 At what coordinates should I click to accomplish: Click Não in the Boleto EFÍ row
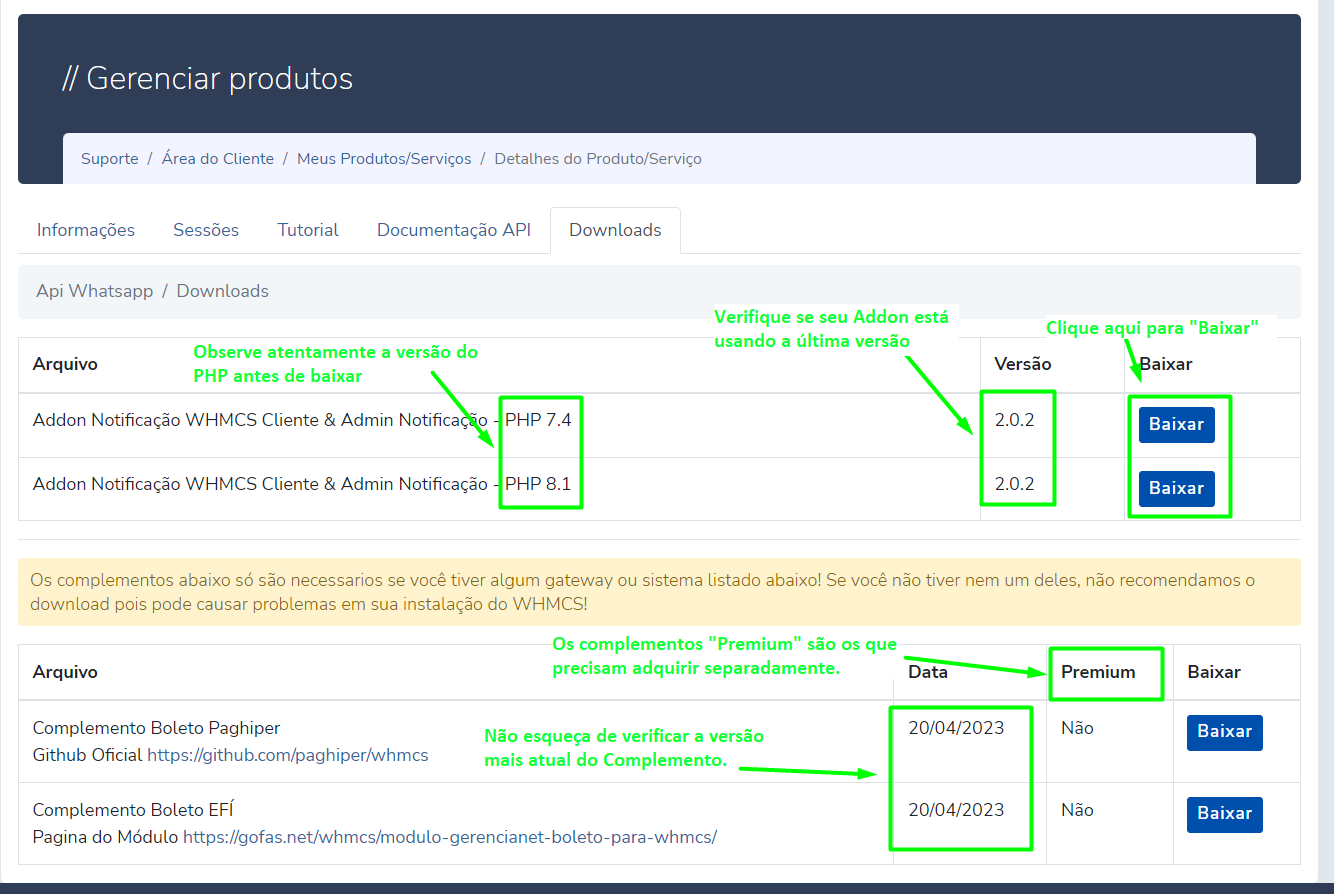click(1077, 810)
